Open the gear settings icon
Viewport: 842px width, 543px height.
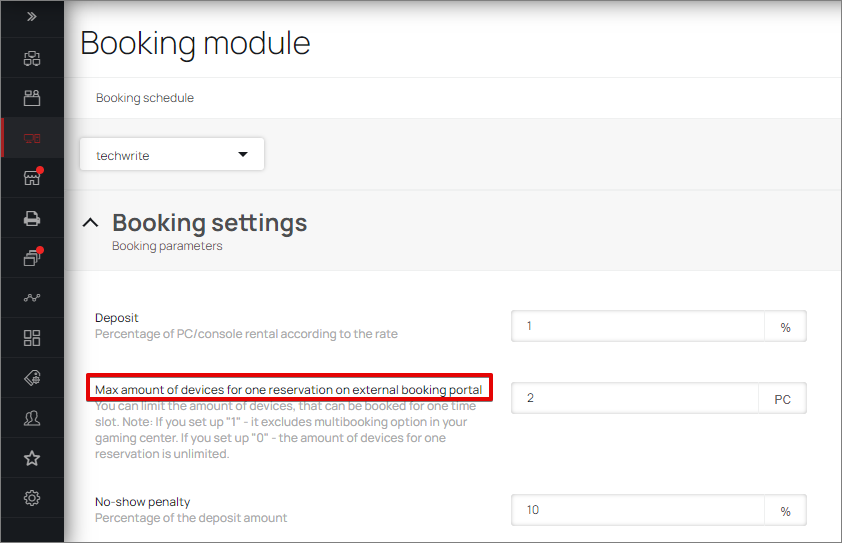(32, 498)
